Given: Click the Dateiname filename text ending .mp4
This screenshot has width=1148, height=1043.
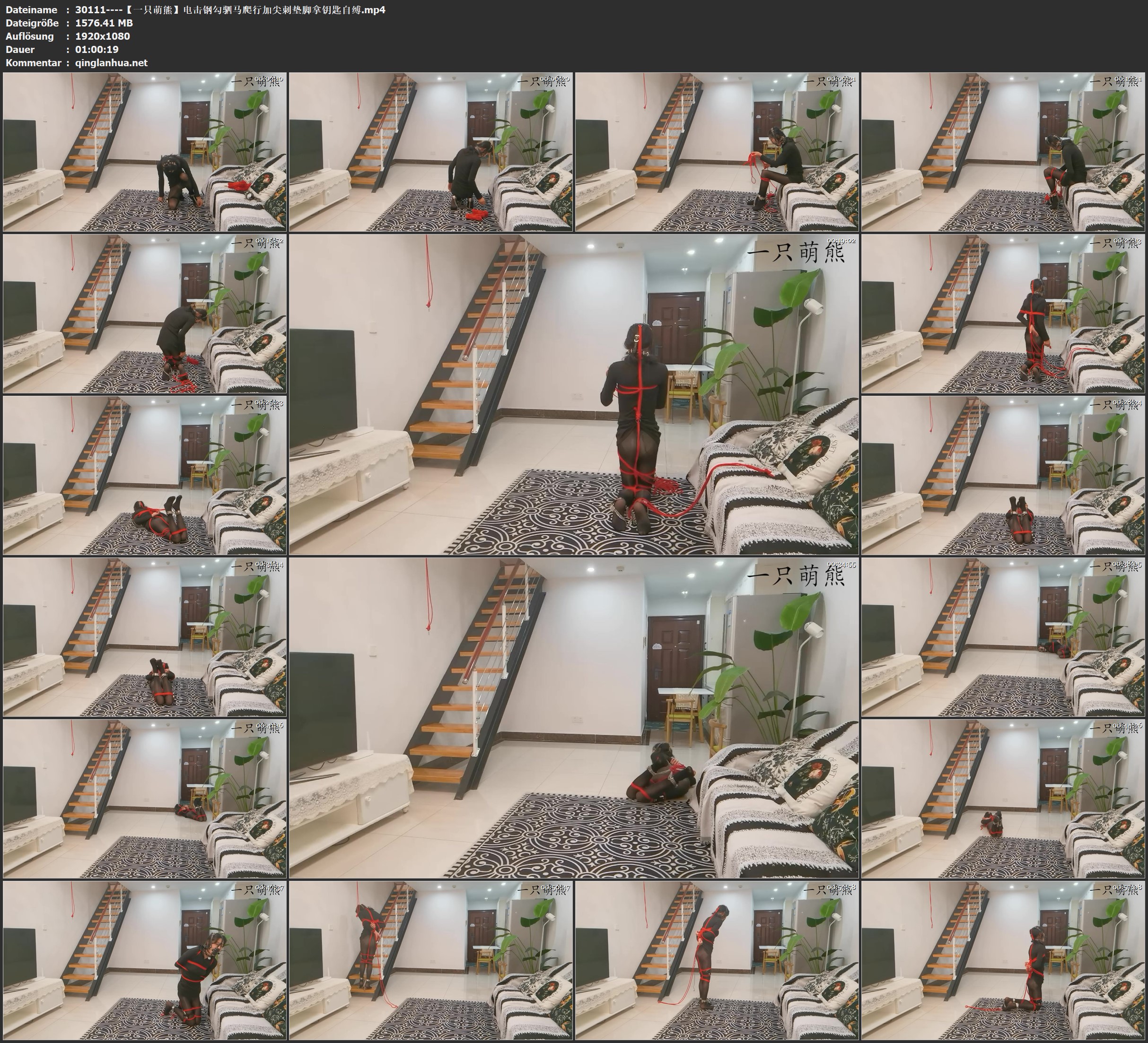Looking at the screenshot, I should 230,9.
